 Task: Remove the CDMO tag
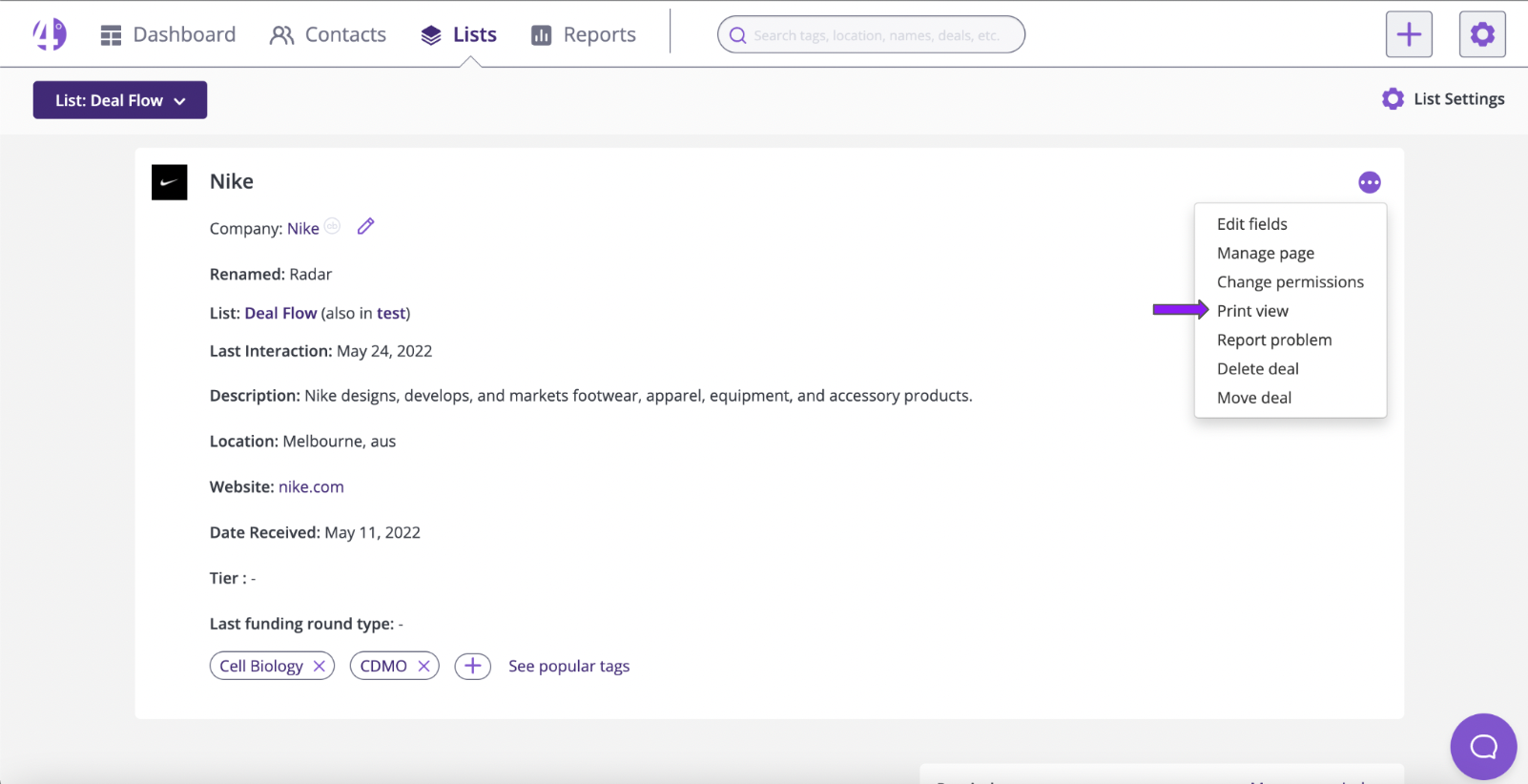point(423,666)
